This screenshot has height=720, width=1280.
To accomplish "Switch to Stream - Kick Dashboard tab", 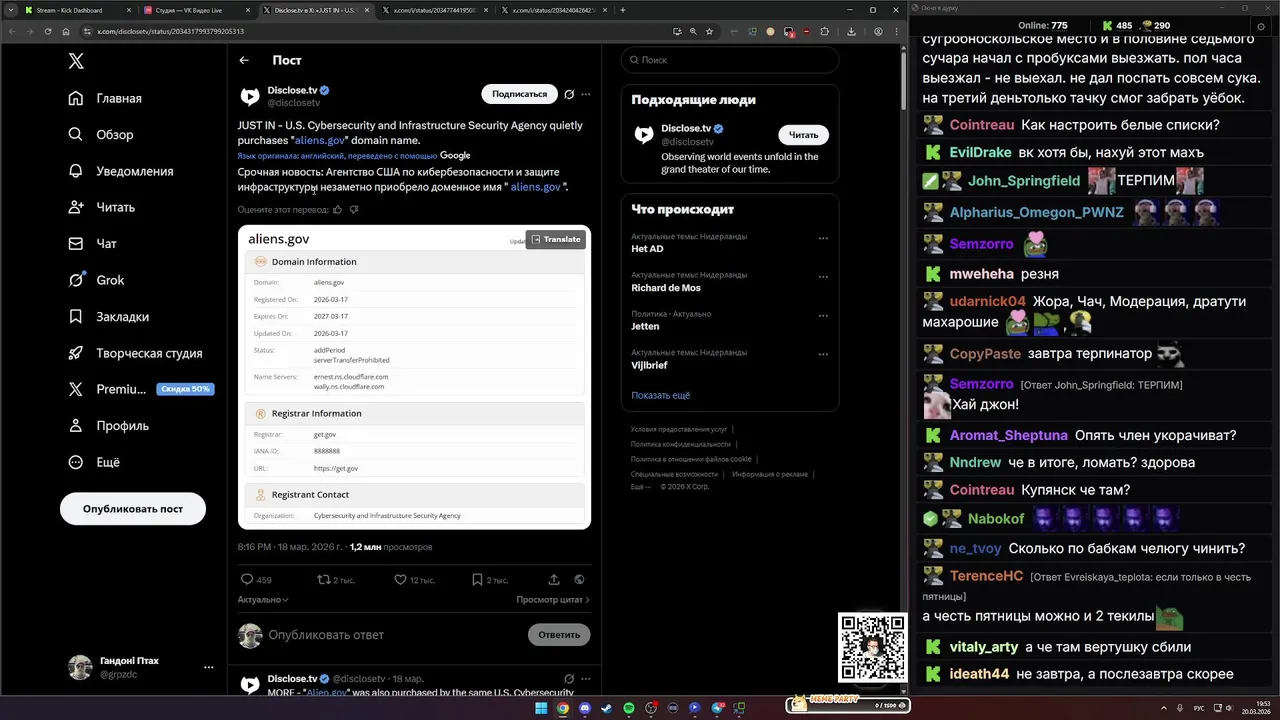I will coord(78,10).
